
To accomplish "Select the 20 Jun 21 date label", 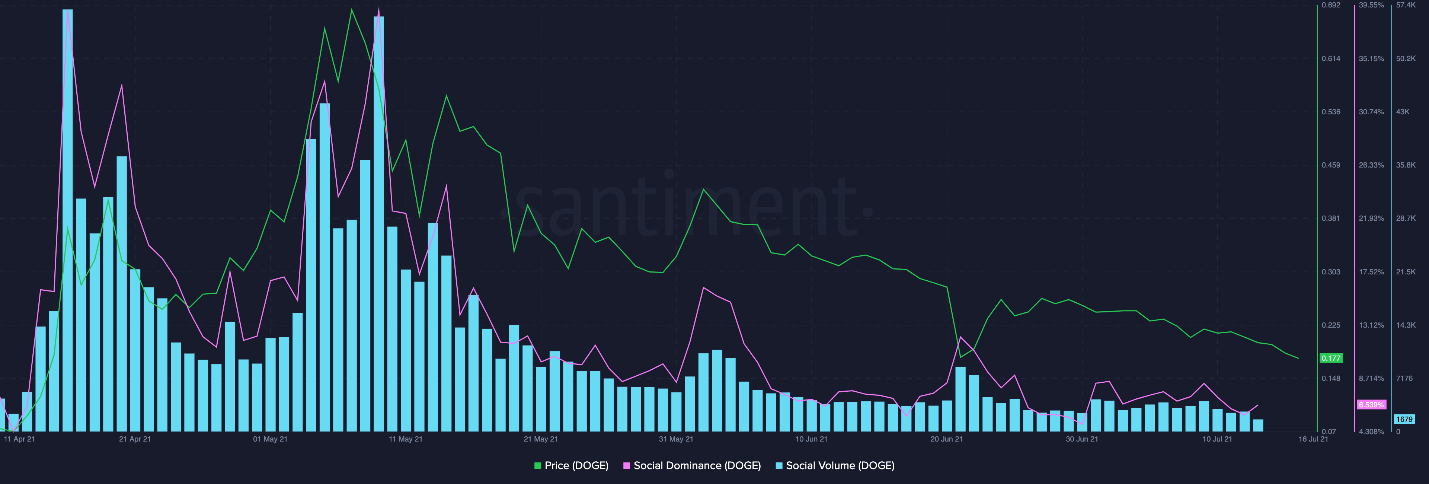I will pos(946,438).
